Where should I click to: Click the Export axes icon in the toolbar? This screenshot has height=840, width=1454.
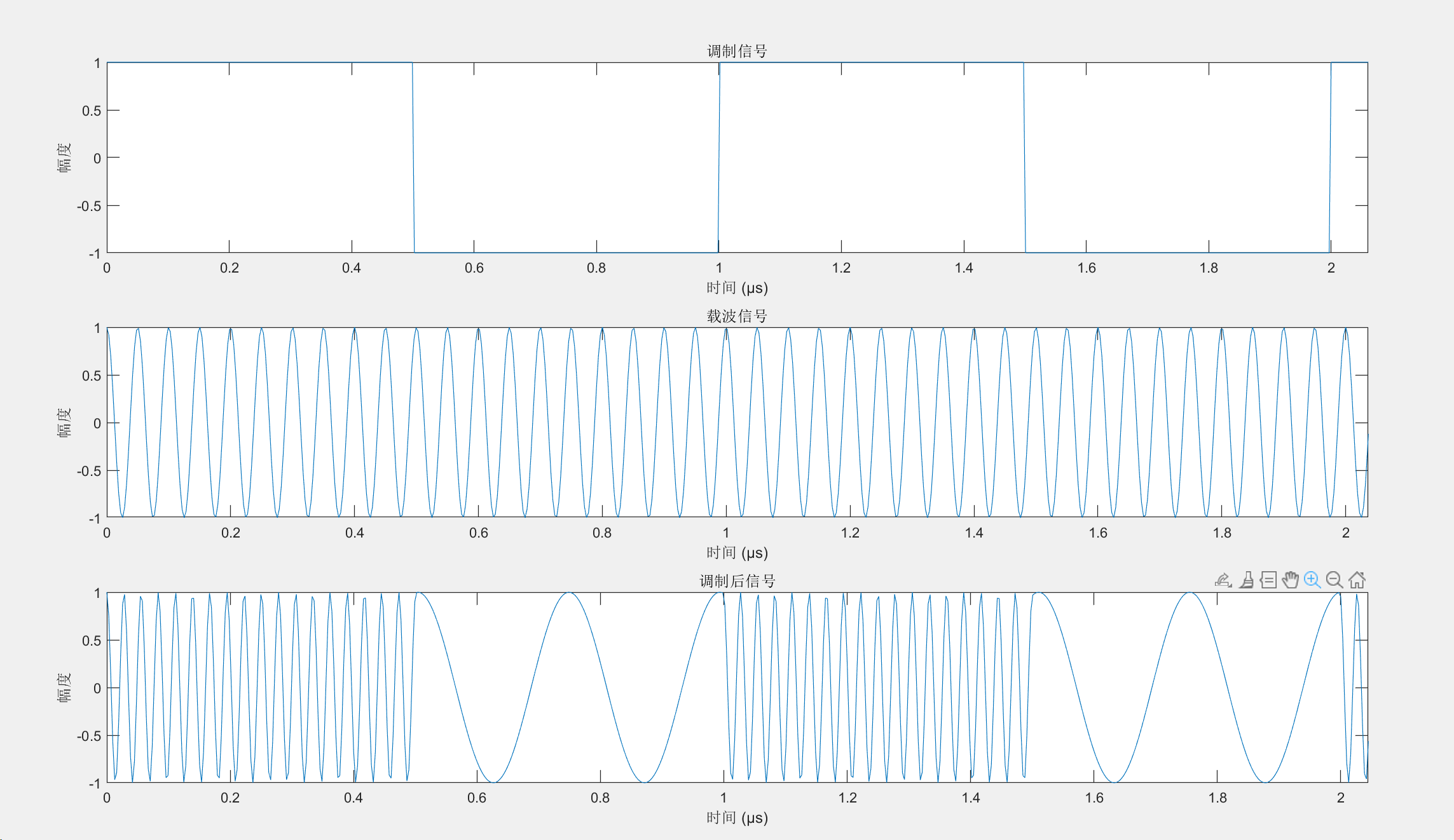click(1223, 580)
